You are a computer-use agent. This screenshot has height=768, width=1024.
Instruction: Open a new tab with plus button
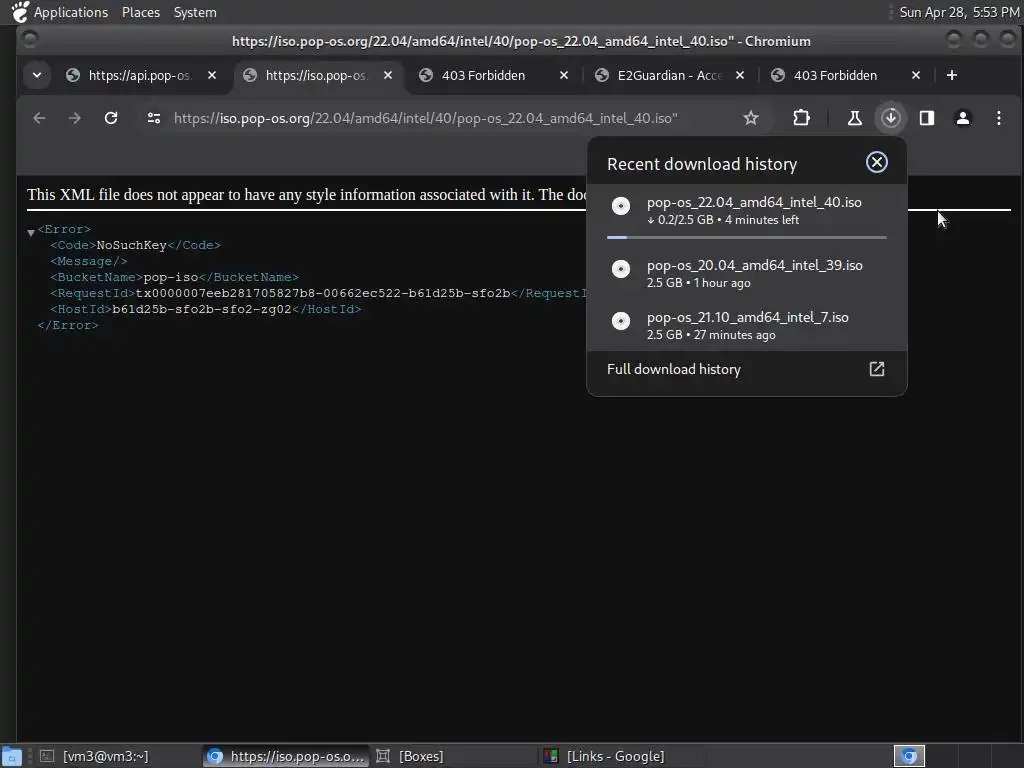click(x=952, y=75)
